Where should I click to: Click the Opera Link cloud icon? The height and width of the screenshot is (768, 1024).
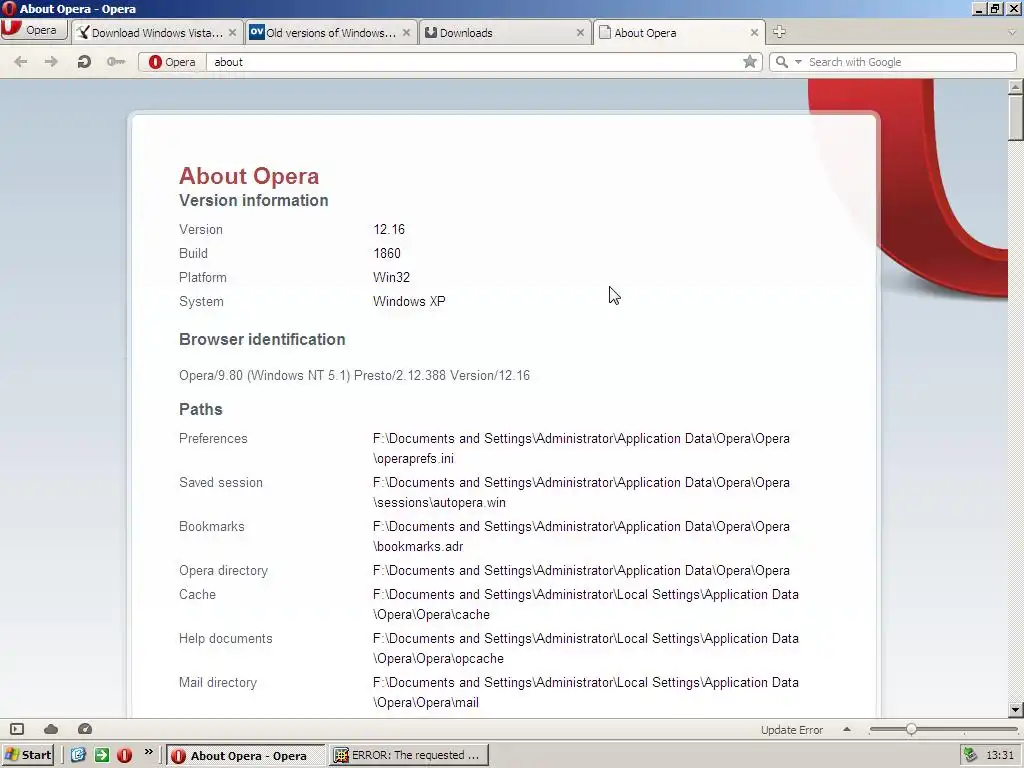[x=51, y=729]
